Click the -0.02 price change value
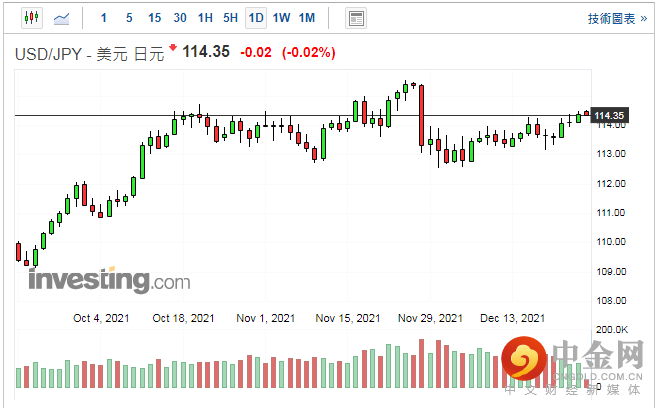Viewport: 658px width, 408px height. click(256, 52)
